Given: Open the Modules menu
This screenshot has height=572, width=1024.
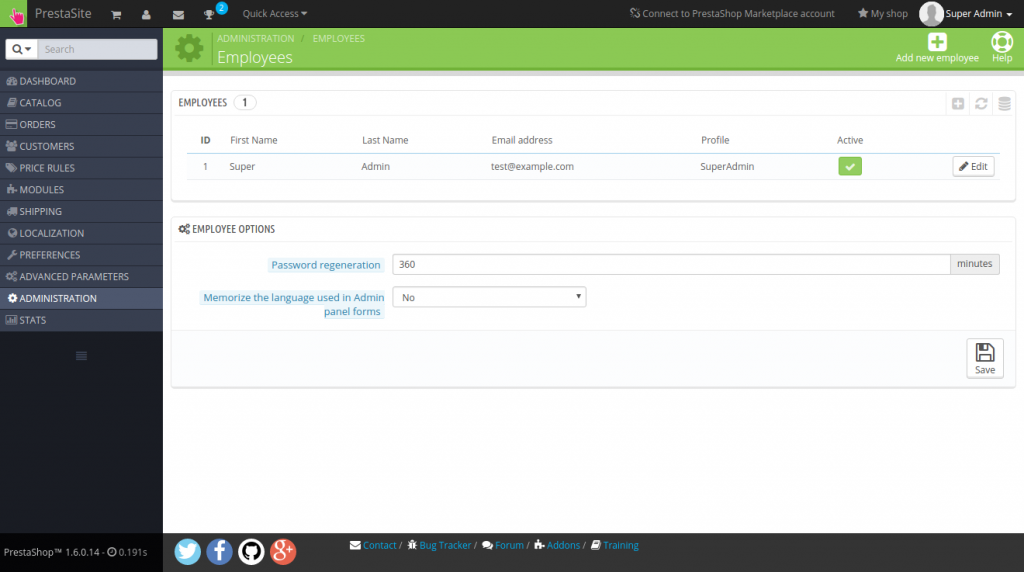Looking at the screenshot, I should pyautogui.click(x=81, y=189).
